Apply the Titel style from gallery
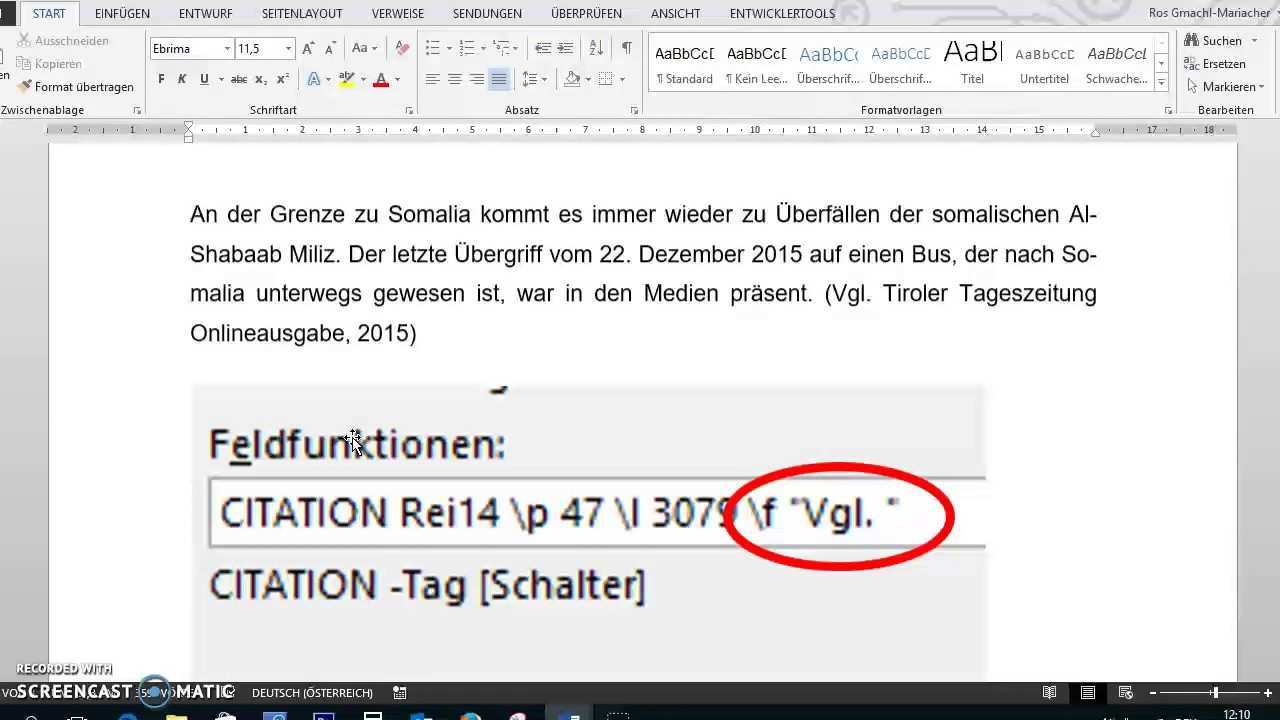1280x720 pixels. pyautogui.click(x=972, y=62)
